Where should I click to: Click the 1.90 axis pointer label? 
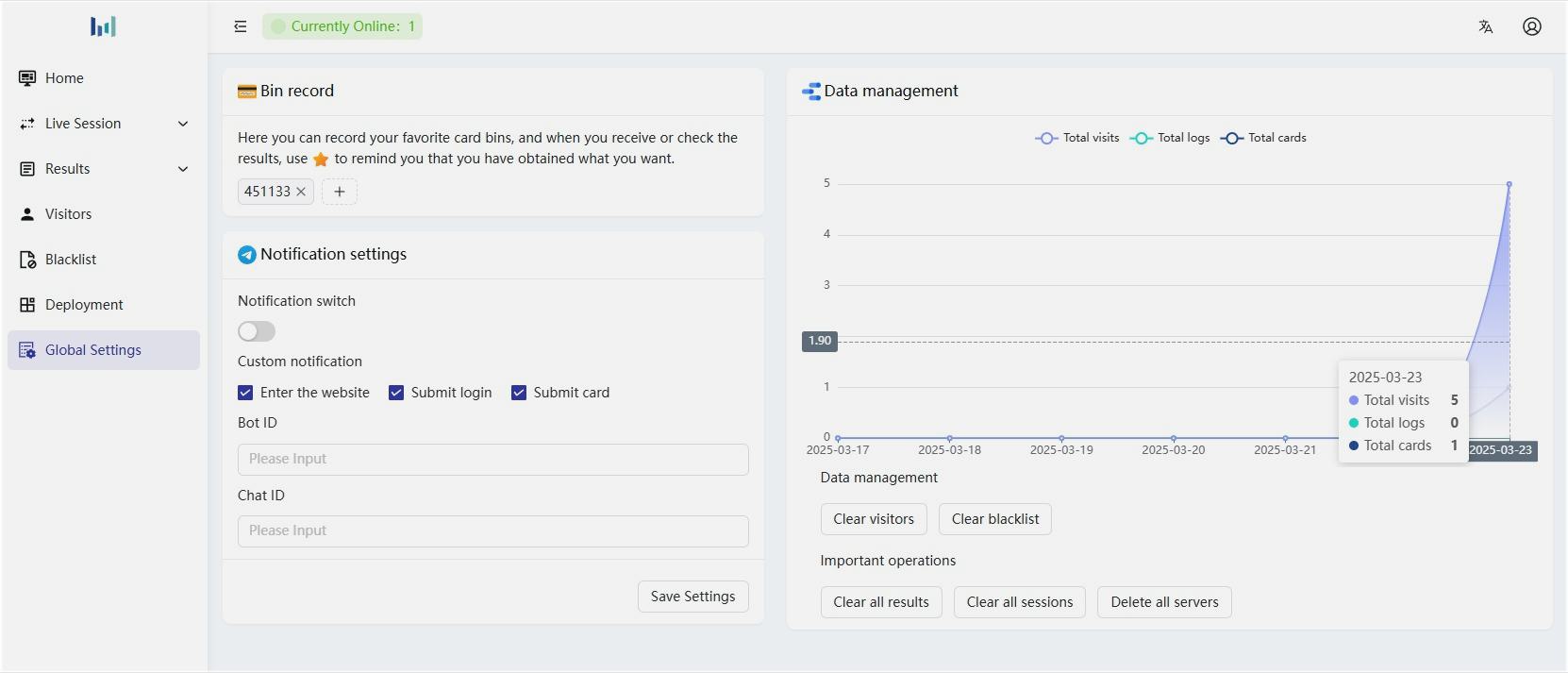[x=820, y=341]
